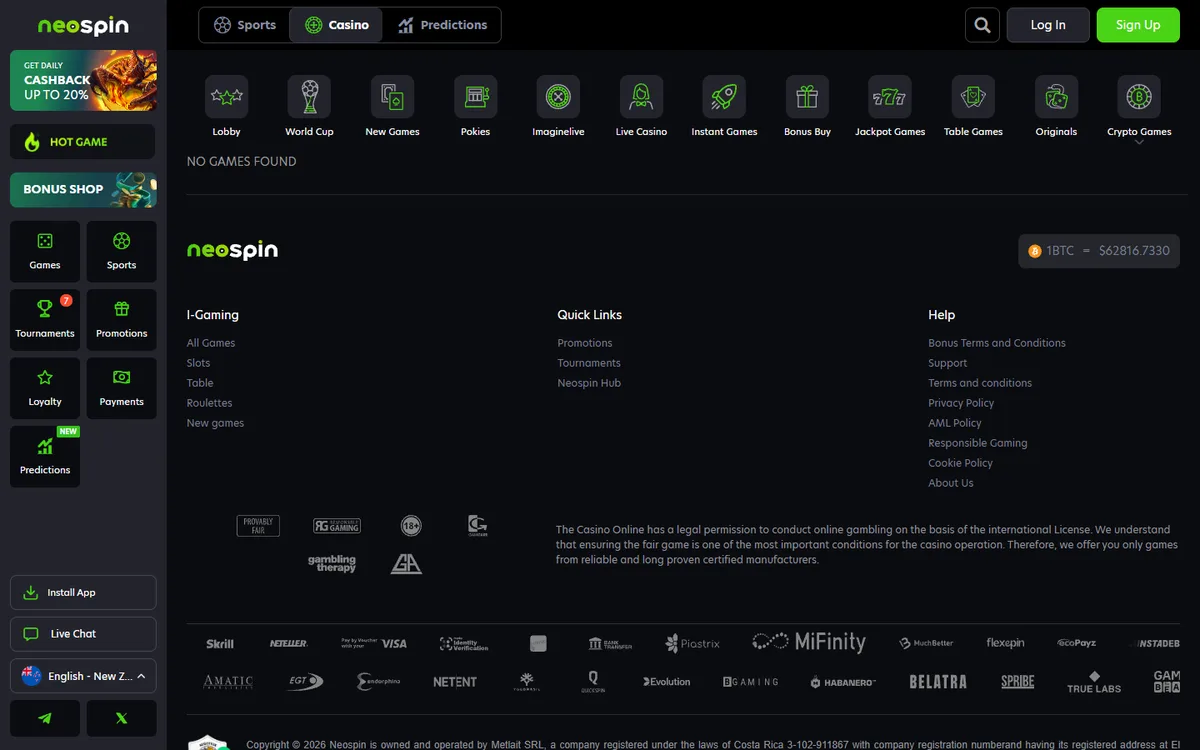Click the NETENT provider logo
Viewport: 1200px width, 750px height.
(455, 682)
